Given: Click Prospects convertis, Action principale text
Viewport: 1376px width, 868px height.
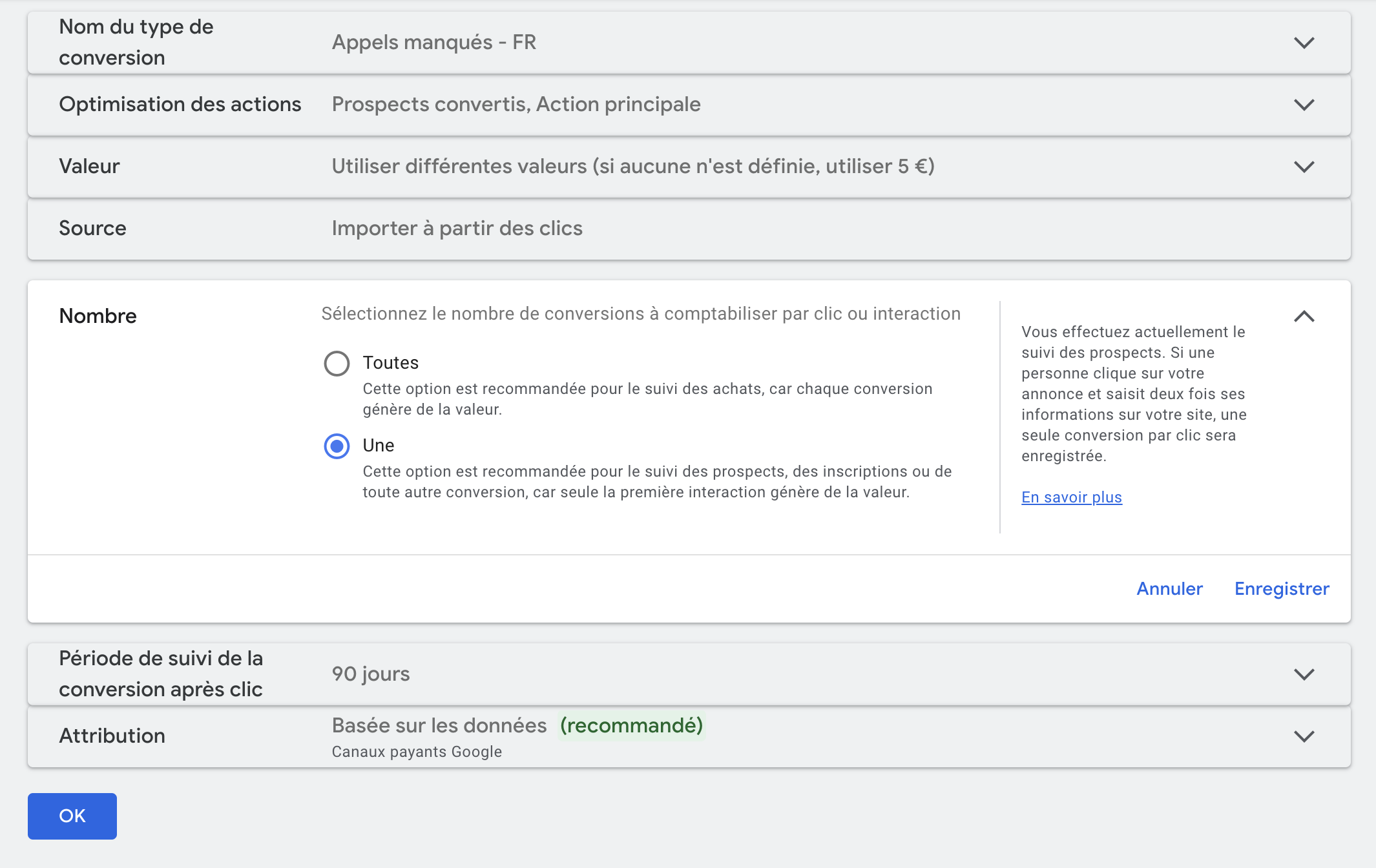Looking at the screenshot, I should coord(516,105).
